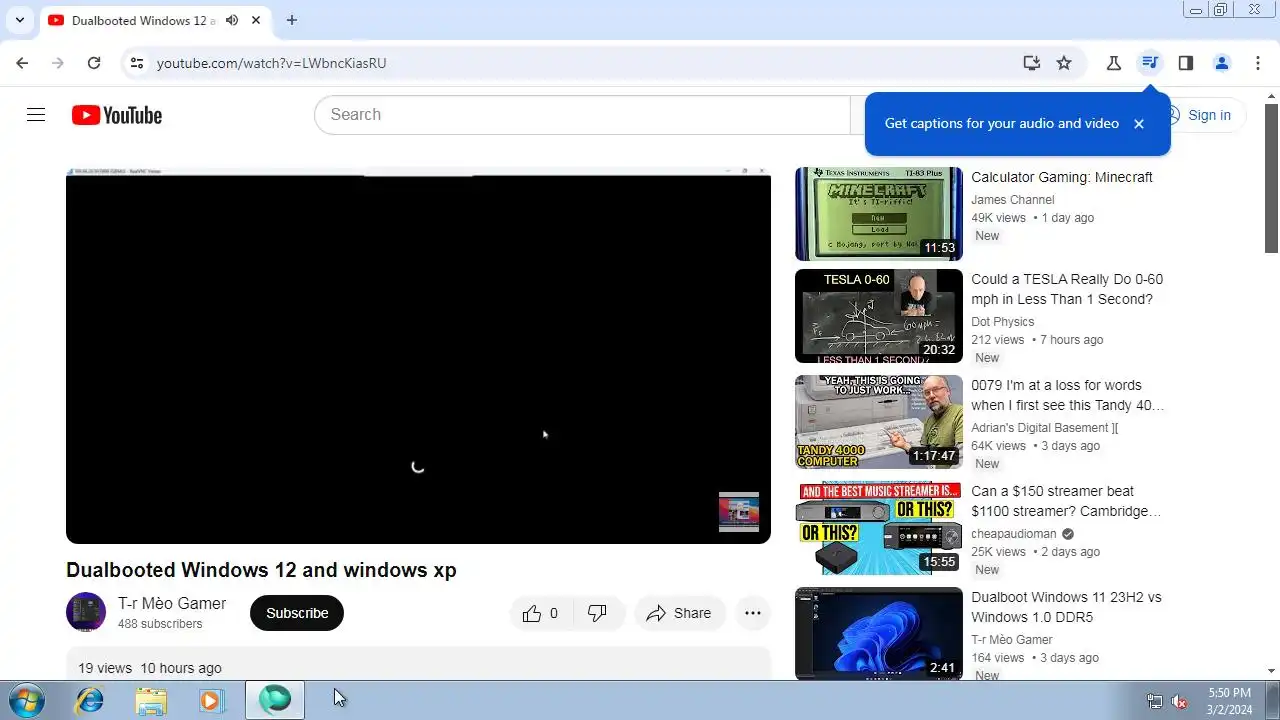
Task: Click the page scrollbar thumb
Action: click(1271, 177)
